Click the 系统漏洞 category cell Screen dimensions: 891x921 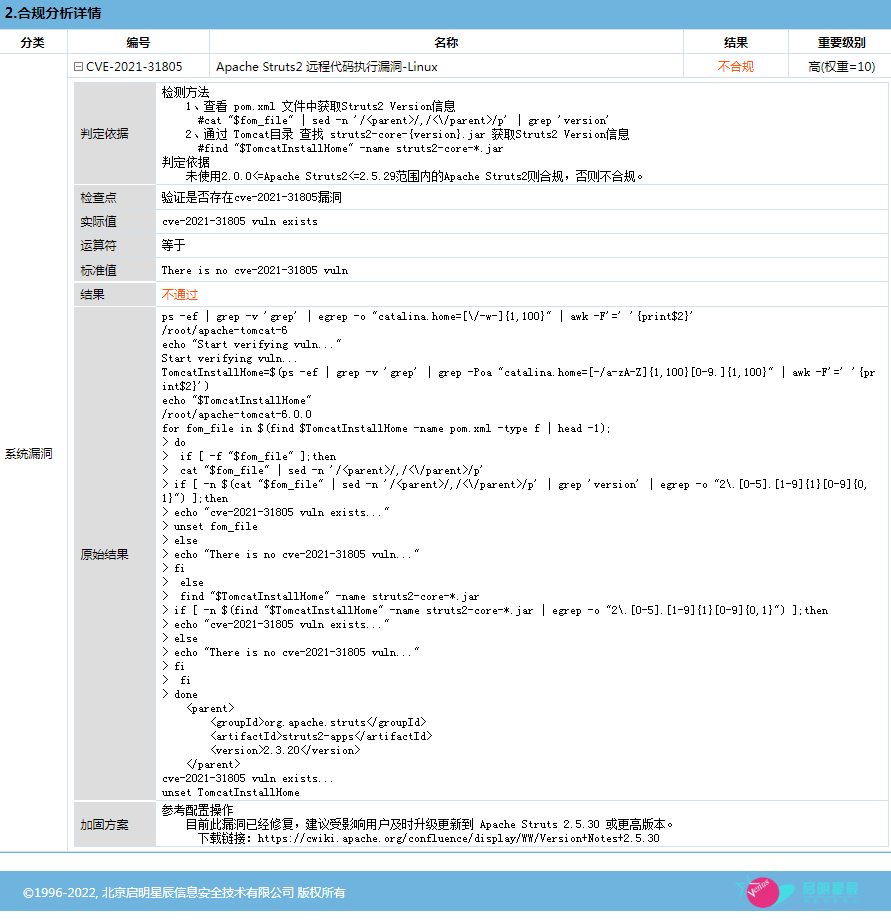[29, 454]
